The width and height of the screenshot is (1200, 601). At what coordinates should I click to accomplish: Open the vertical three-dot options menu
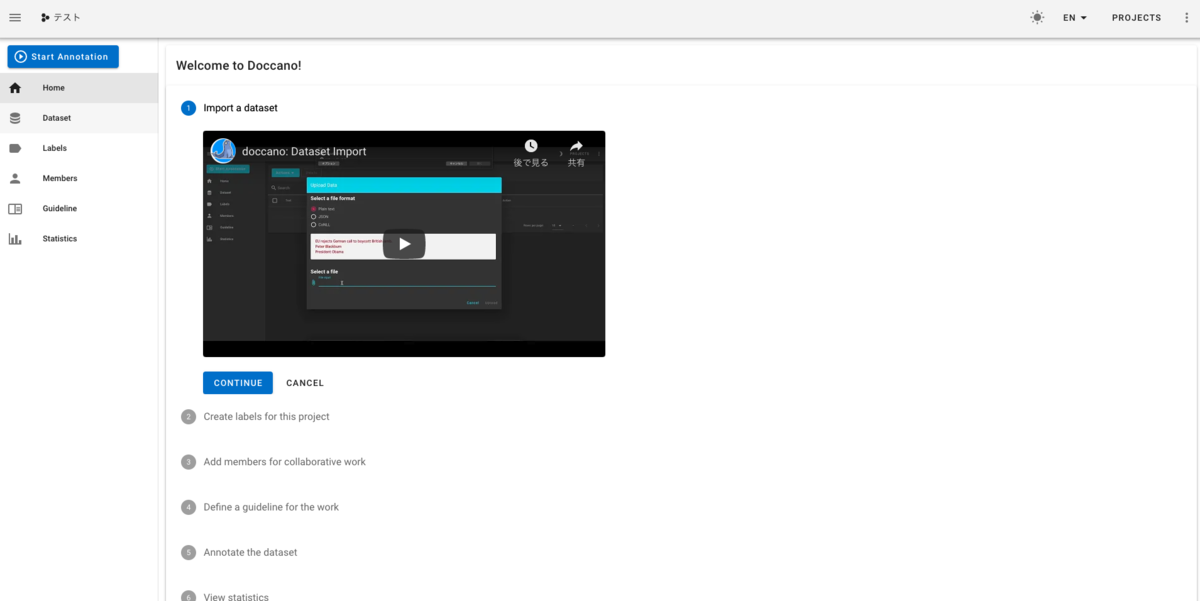click(1186, 18)
